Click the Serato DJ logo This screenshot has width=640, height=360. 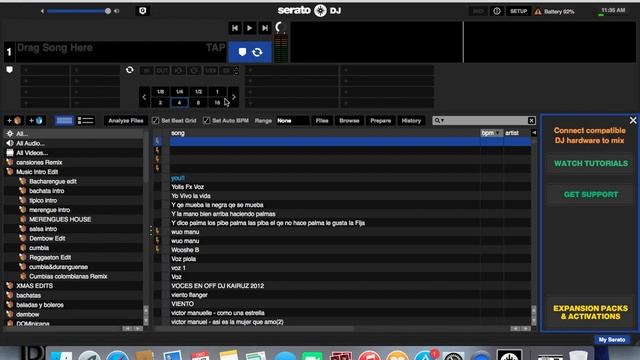pos(309,10)
